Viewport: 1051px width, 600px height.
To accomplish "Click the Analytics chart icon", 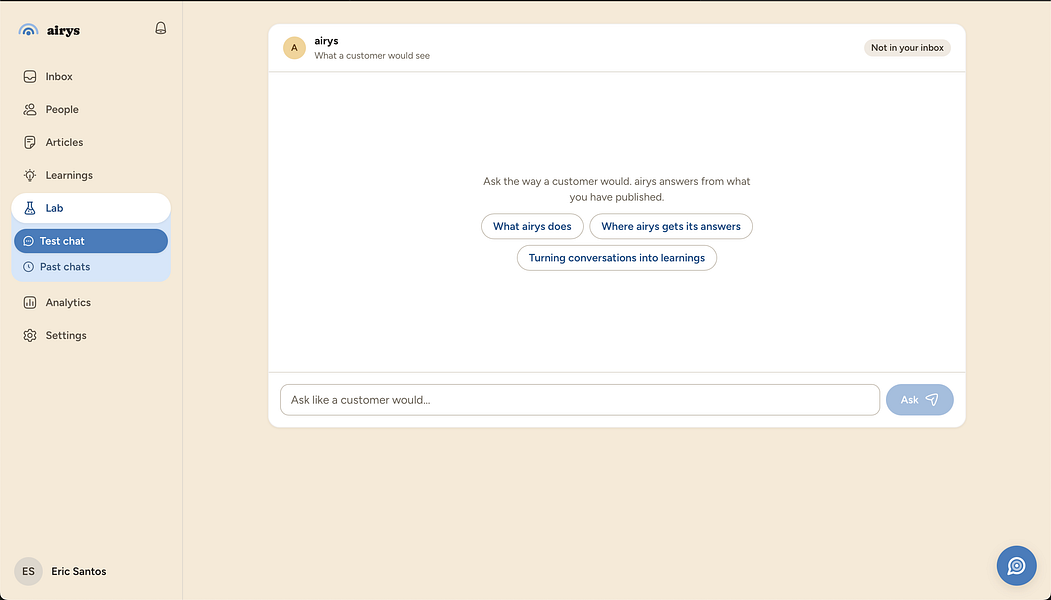I will tap(29, 302).
